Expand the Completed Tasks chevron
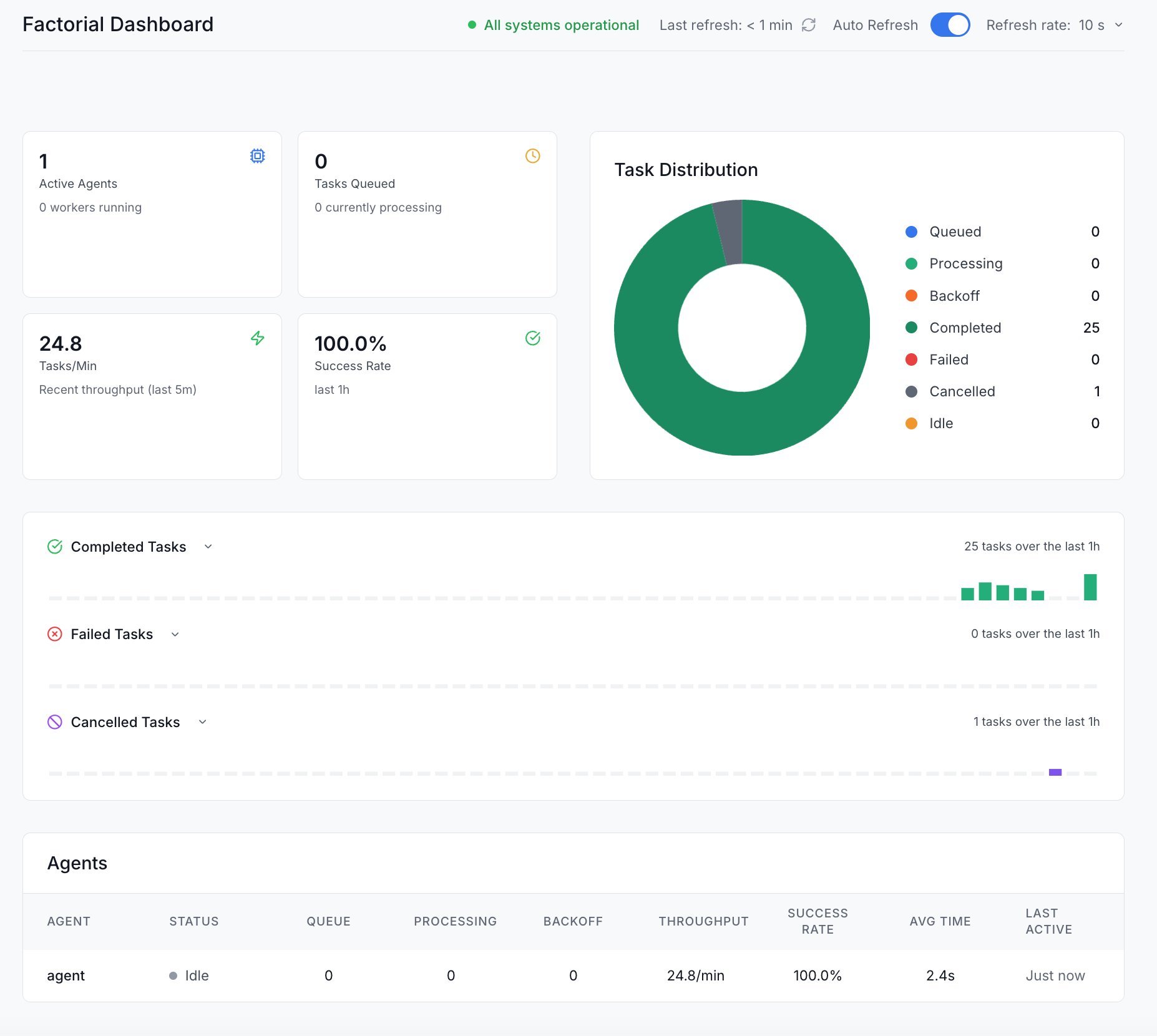The width and height of the screenshot is (1157, 1036). (208, 547)
